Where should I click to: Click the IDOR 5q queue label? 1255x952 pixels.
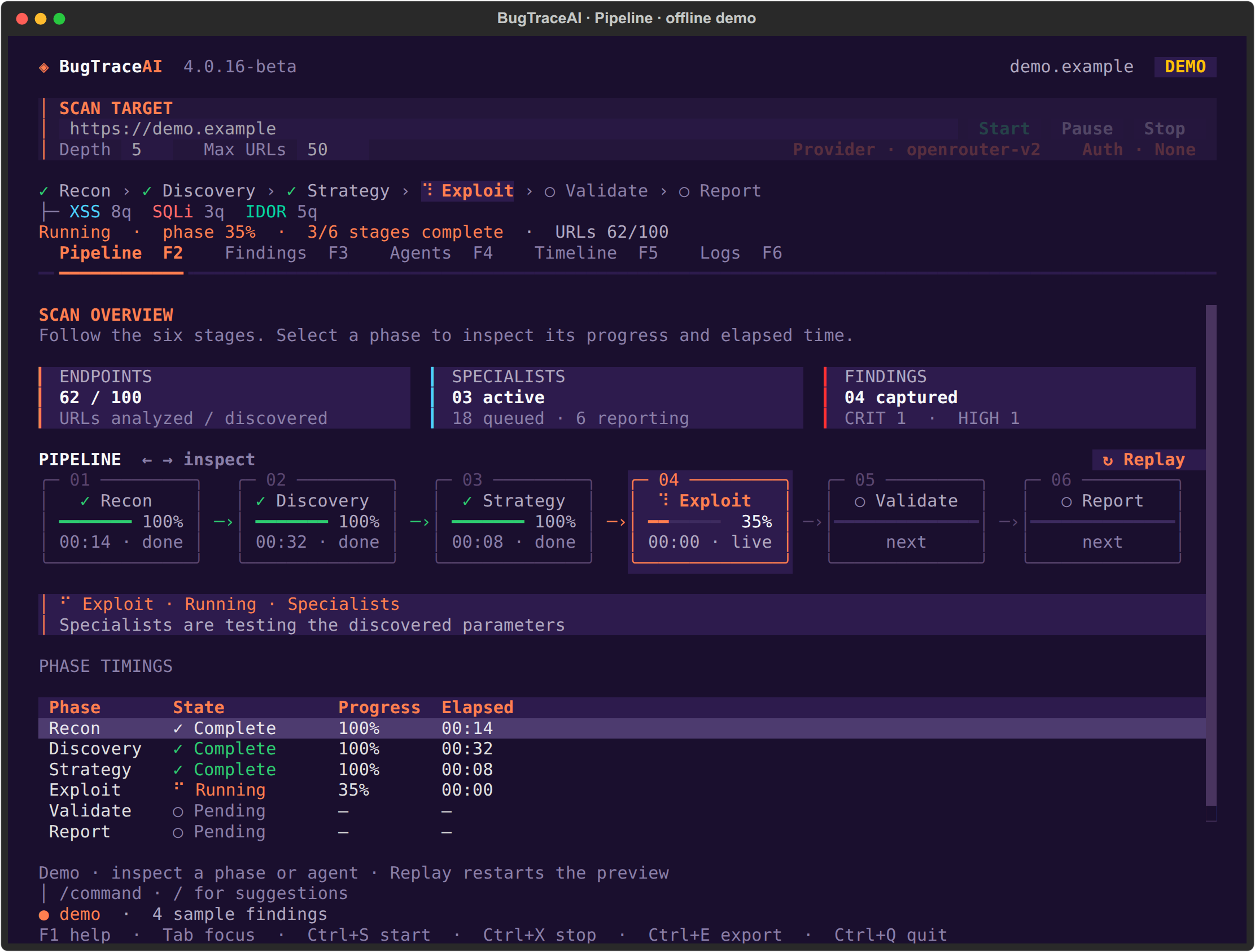click(281, 212)
